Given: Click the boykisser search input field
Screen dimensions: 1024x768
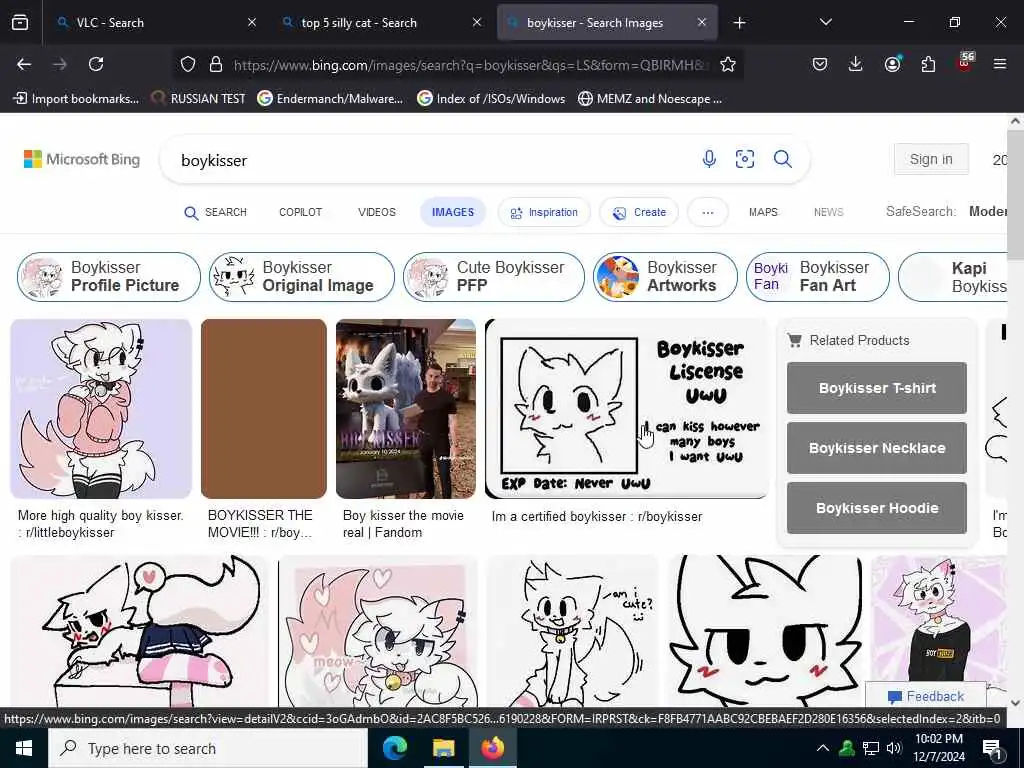Looking at the screenshot, I should [431, 160].
